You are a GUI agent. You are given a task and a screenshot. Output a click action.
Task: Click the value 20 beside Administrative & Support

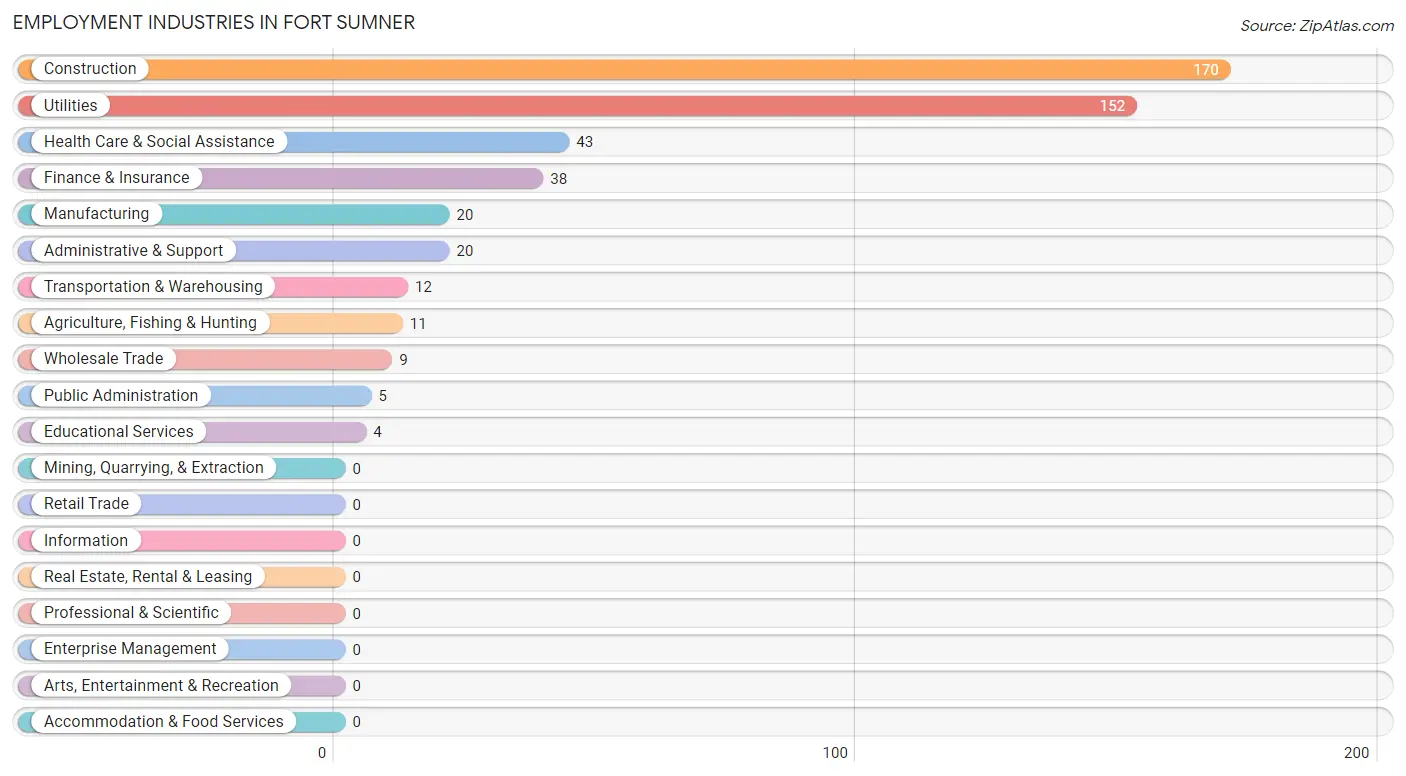tap(465, 251)
